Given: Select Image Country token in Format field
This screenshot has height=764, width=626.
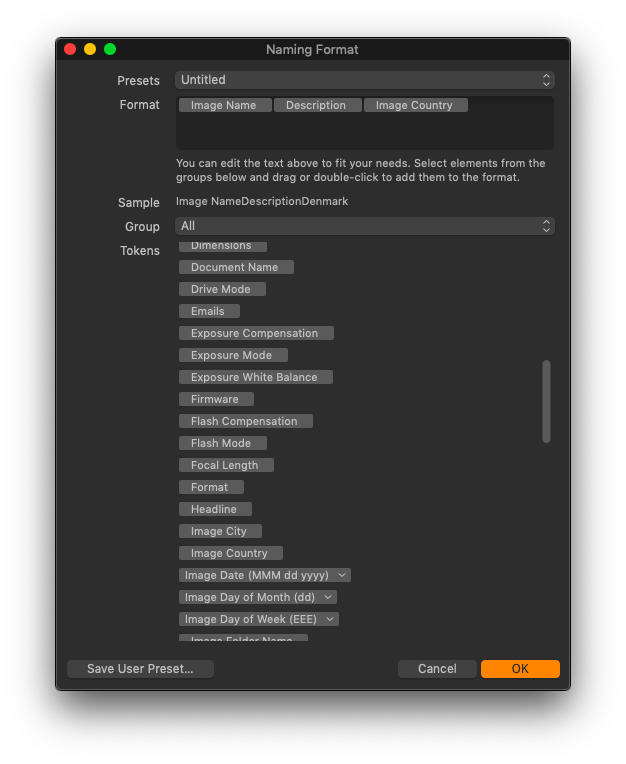Looking at the screenshot, I should point(416,105).
